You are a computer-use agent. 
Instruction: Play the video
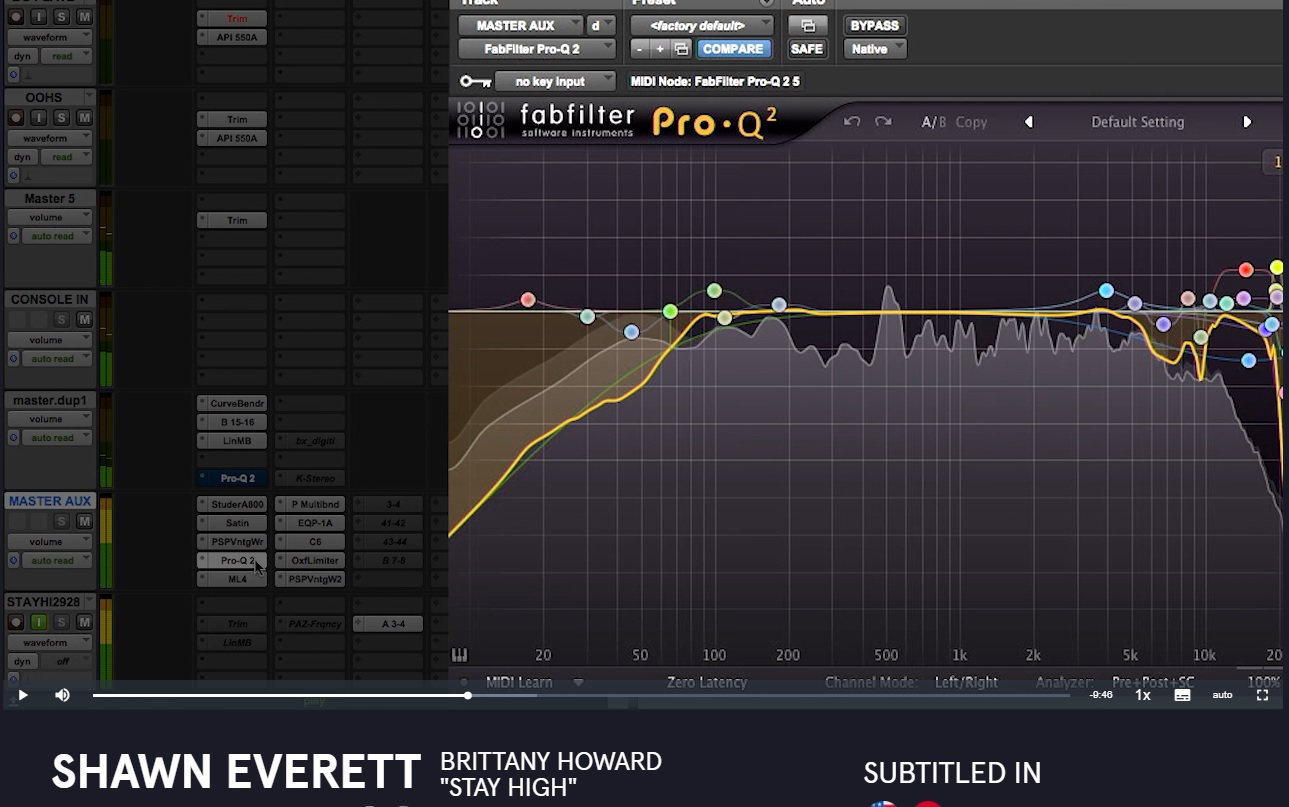coord(23,695)
